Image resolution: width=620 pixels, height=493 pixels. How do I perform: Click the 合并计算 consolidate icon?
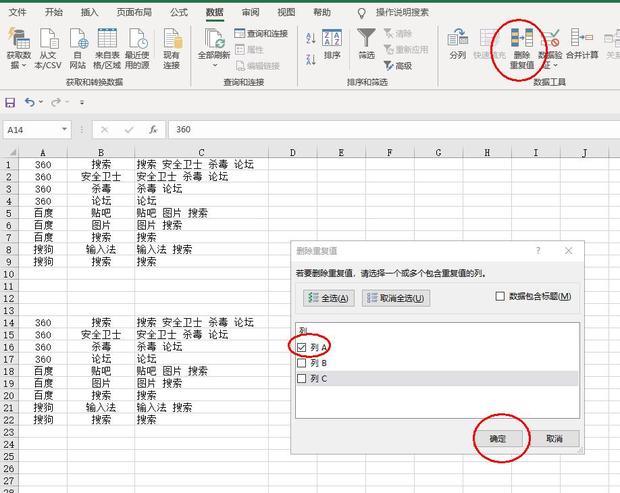[581, 39]
